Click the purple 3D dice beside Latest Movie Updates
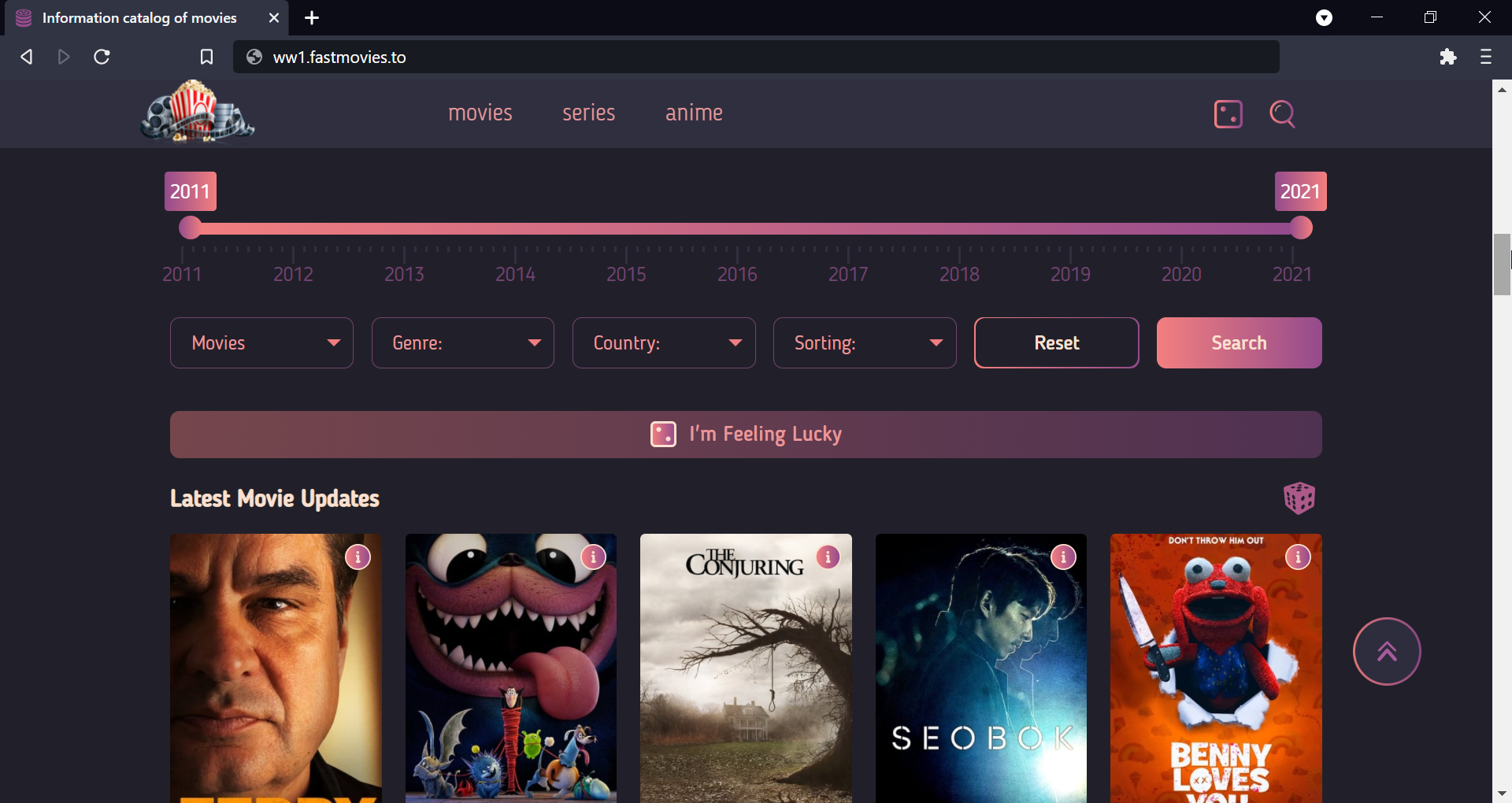Screen dimensions: 1512x803 tap(1299, 498)
